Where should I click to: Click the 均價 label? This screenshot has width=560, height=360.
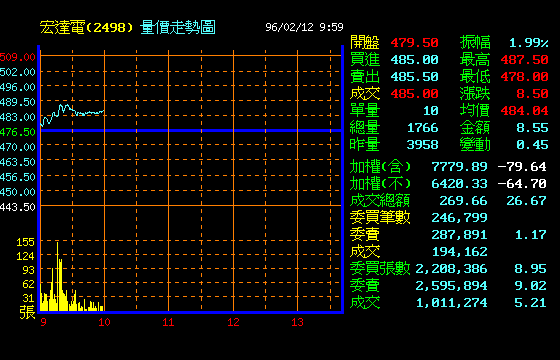coord(475,110)
